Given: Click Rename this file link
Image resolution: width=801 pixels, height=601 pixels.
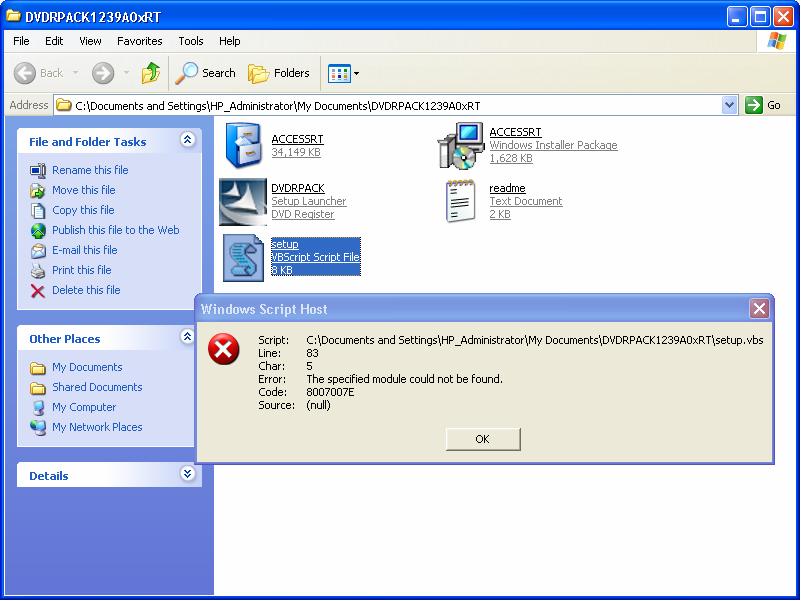Looking at the screenshot, I should (90, 170).
